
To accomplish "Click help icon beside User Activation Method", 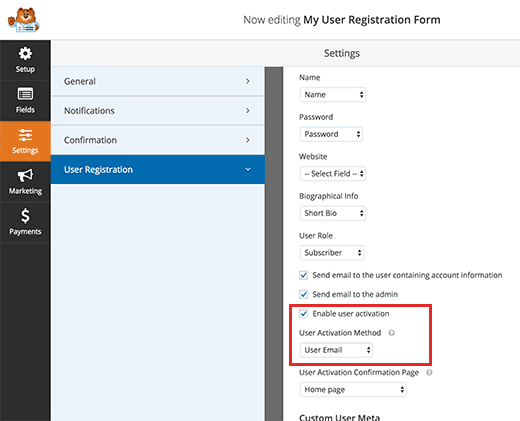I will (392, 333).
